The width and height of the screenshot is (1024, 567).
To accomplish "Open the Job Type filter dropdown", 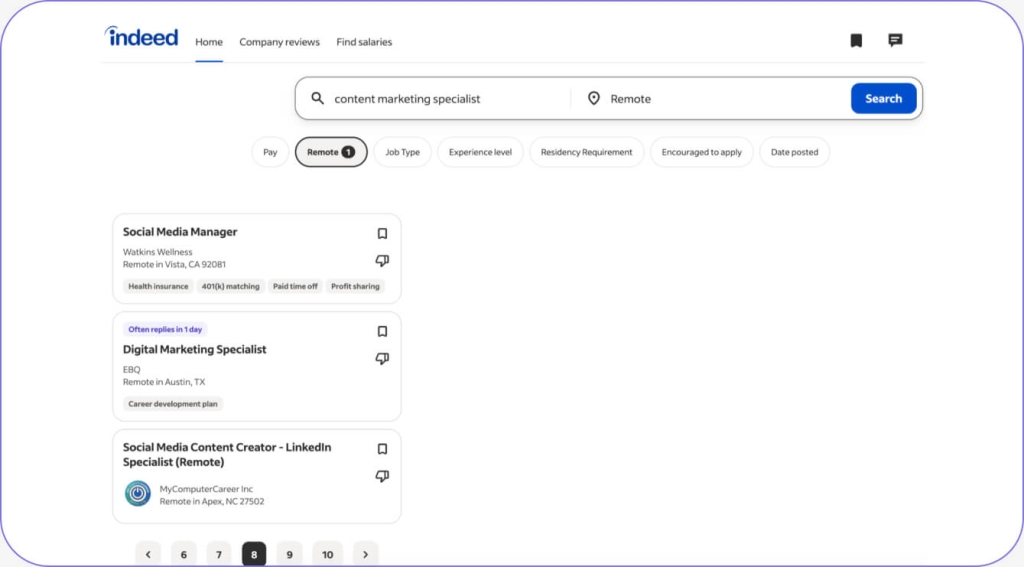I will [402, 152].
